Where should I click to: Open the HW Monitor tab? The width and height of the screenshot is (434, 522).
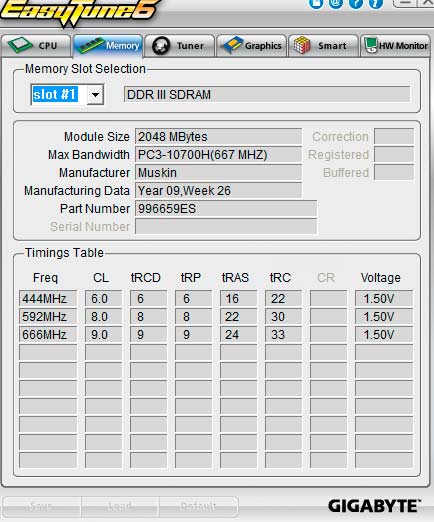(x=395, y=46)
